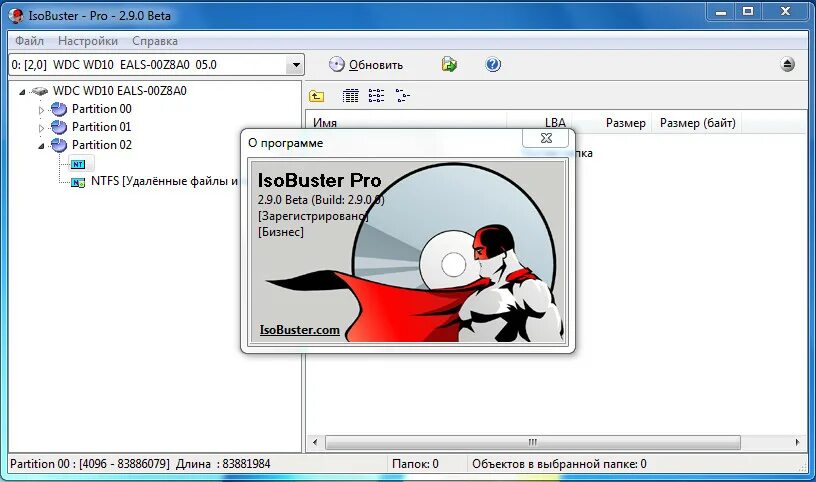Click the NTFS deleted files icon
This screenshot has height=482, width=816.
click(x=78, y=182)
